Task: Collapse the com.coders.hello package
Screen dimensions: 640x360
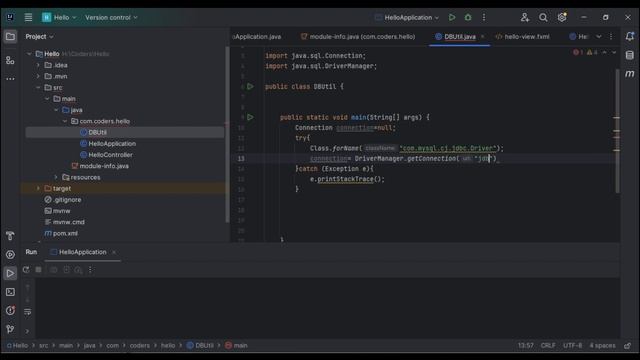Action: pos(65,121)
